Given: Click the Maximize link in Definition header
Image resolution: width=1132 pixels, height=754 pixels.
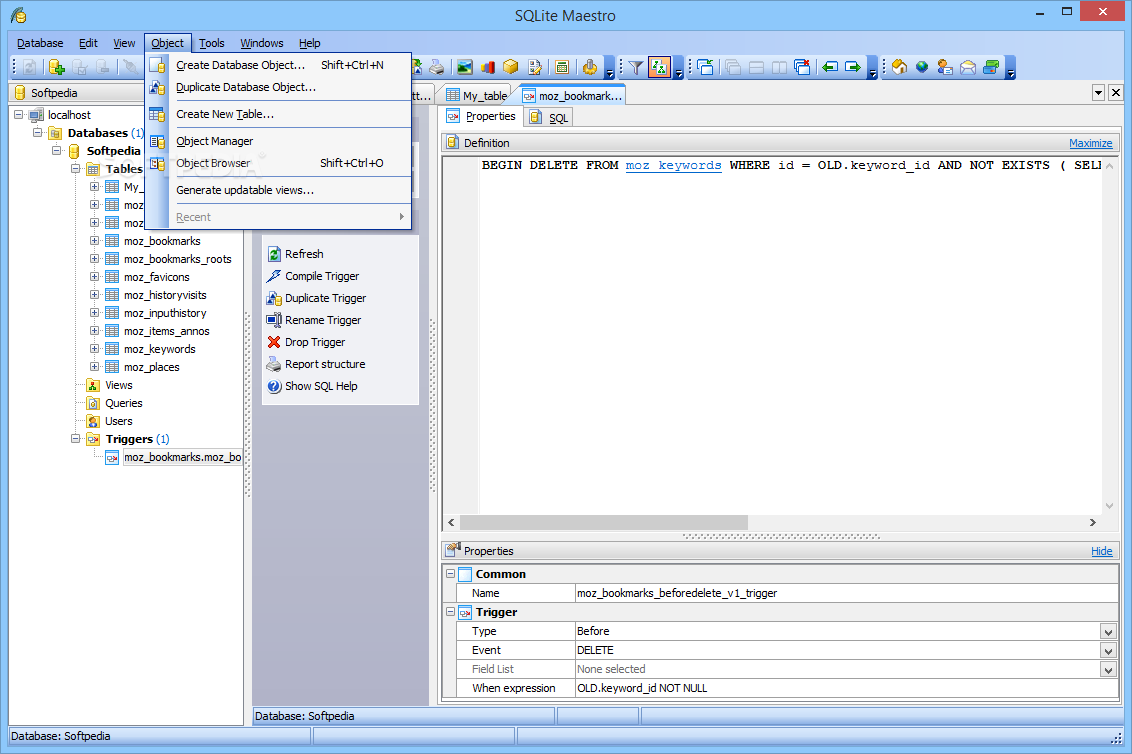Looking at the screenshot, I should pos(1090,143).
